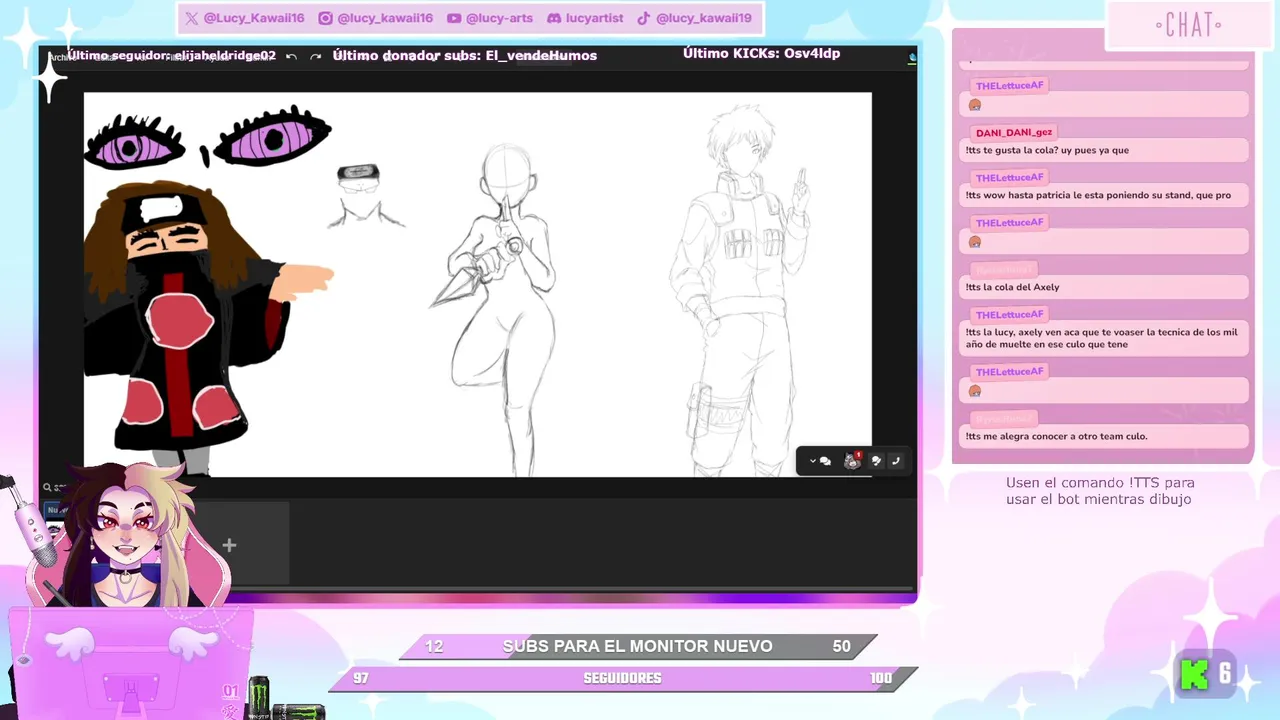Screen dimensions: 1280x720
Task: Click the 'Último donador subs: El_vendeHumos' label
Action: [465, 55]
